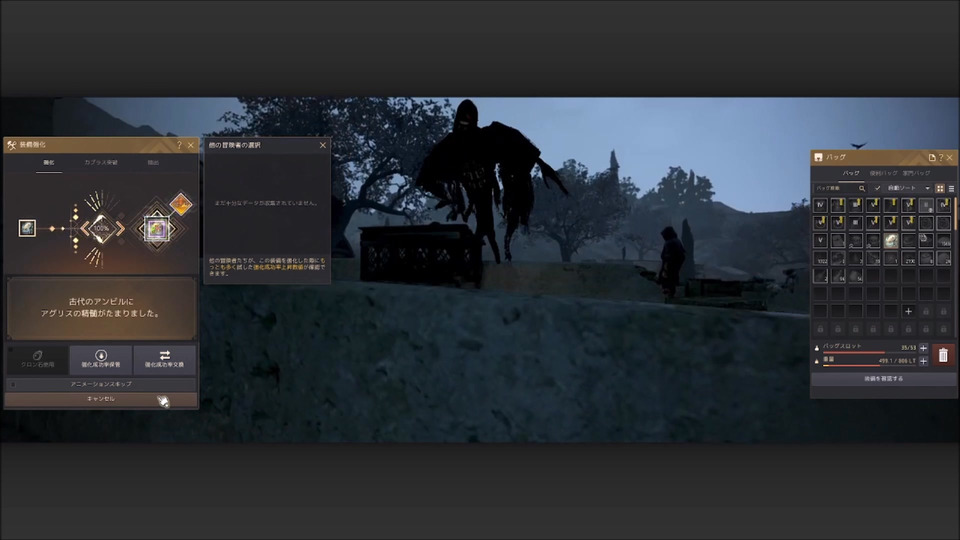The image size is (960, 540).
Task: Click the pop-out page icon in the バッグ header
Action: [932, 157]
